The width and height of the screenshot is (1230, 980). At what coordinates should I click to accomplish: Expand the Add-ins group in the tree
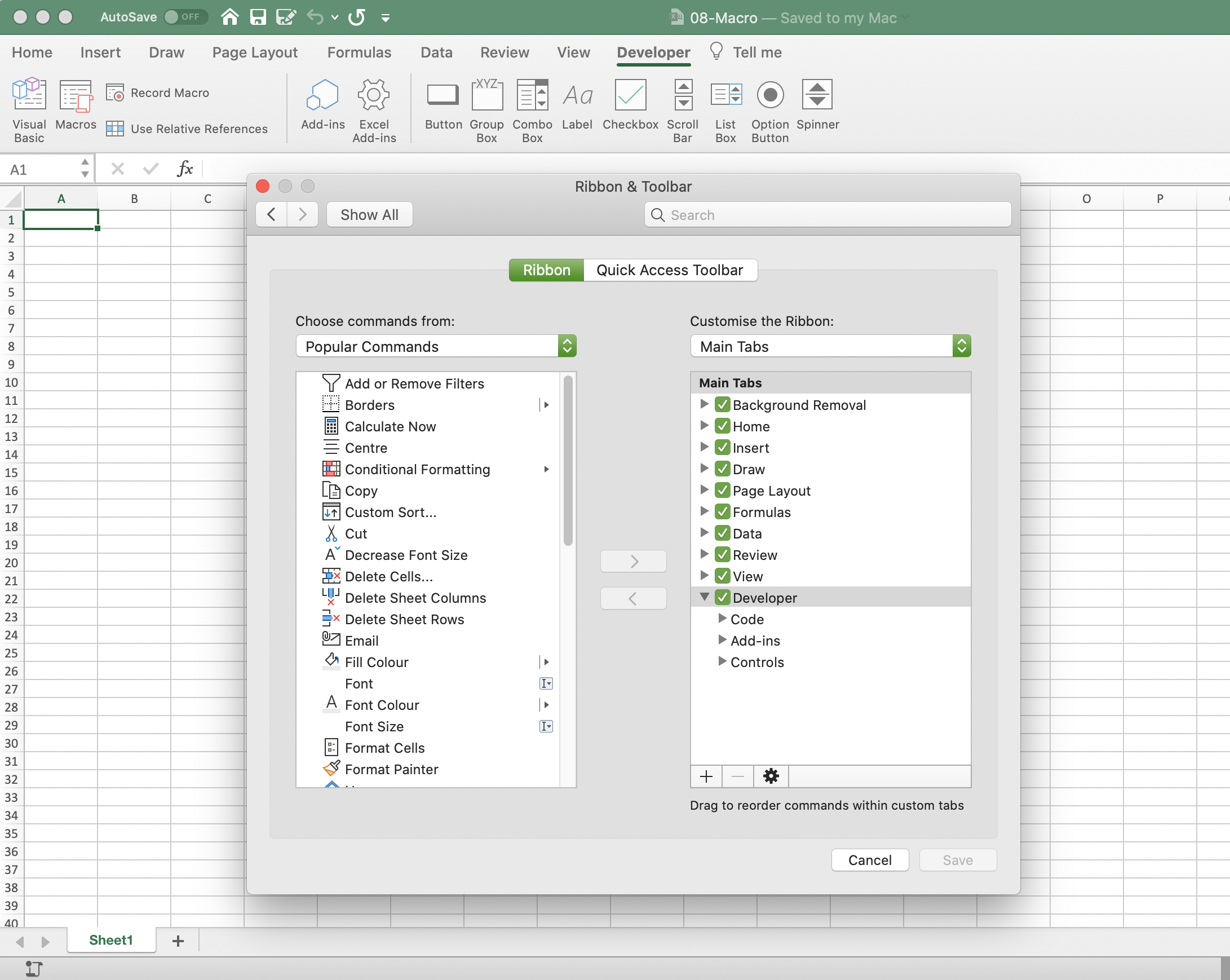(x=722, y=640)
